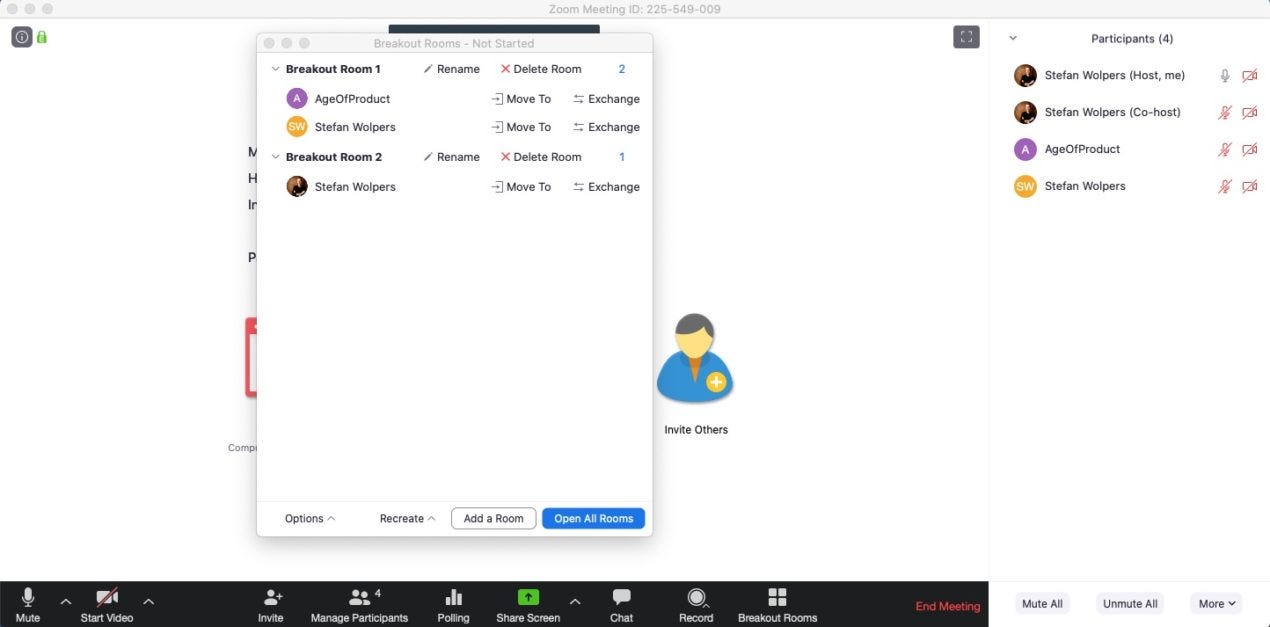Toggle muted mic for AgeOfProduct participant
Viewport: 1270px width, 627px height.
(x=1225, y=149)
